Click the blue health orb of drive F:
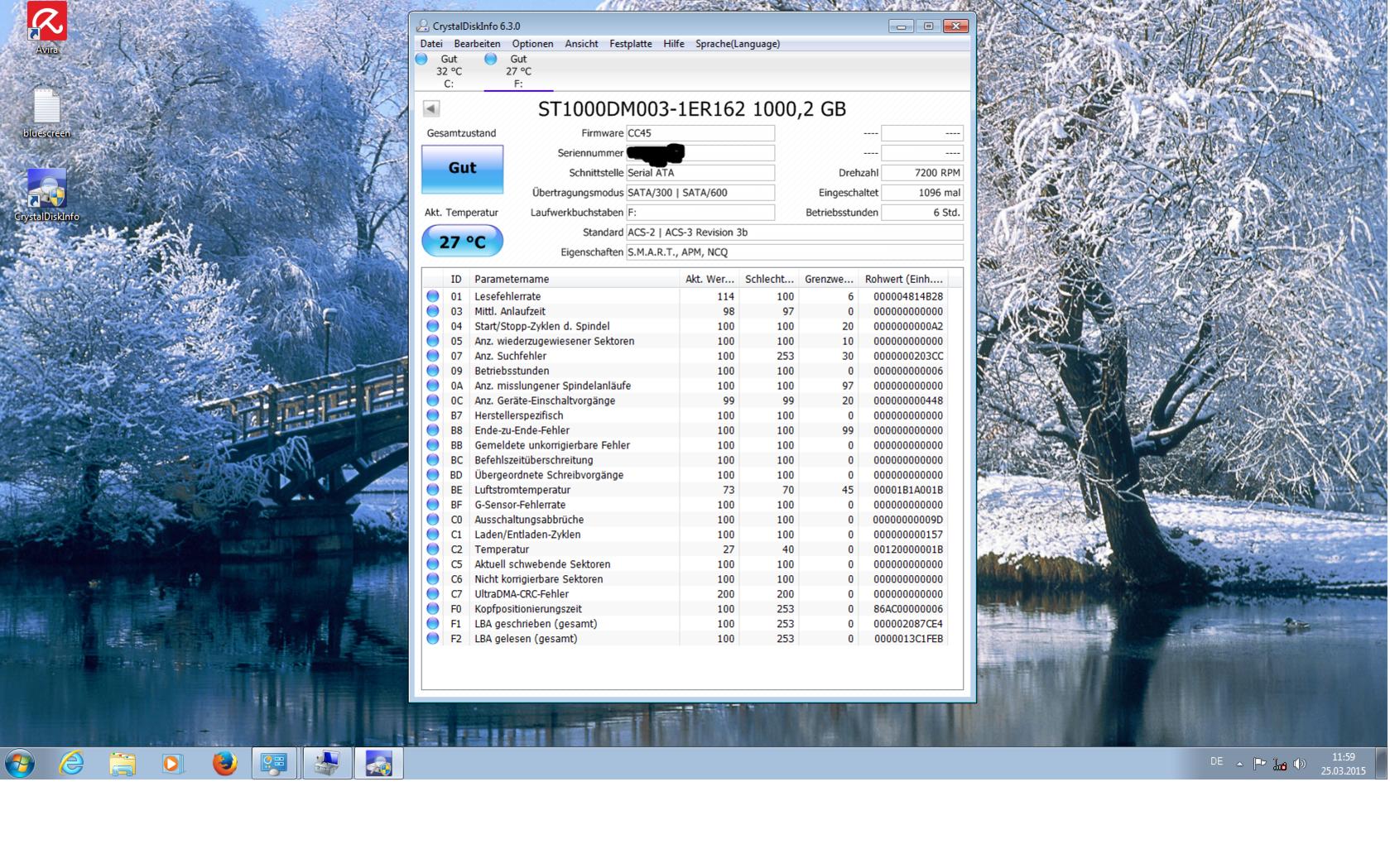Viewport: 1390px width, 868px height. point(491,59)
